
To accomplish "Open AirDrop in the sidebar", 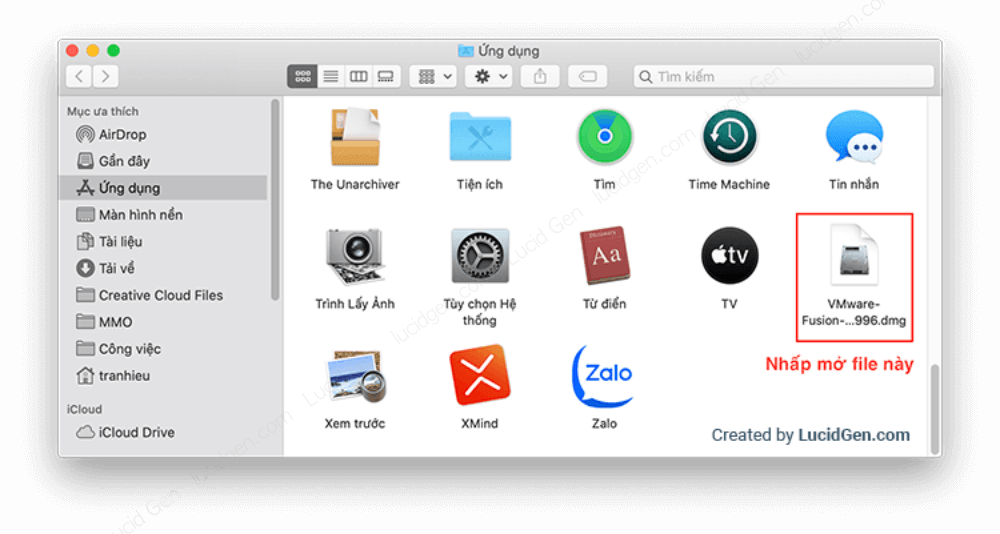I will pos(163,135).
